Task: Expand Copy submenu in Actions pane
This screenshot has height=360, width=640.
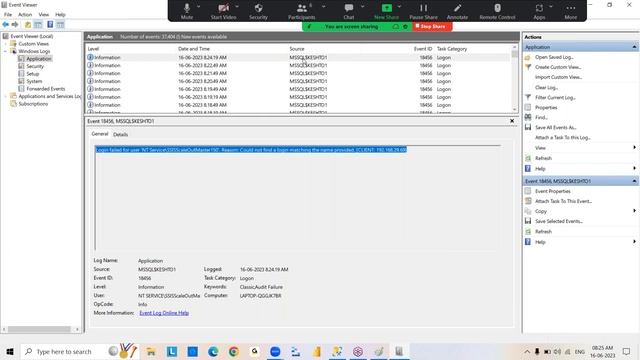Action: click(634, 211)
